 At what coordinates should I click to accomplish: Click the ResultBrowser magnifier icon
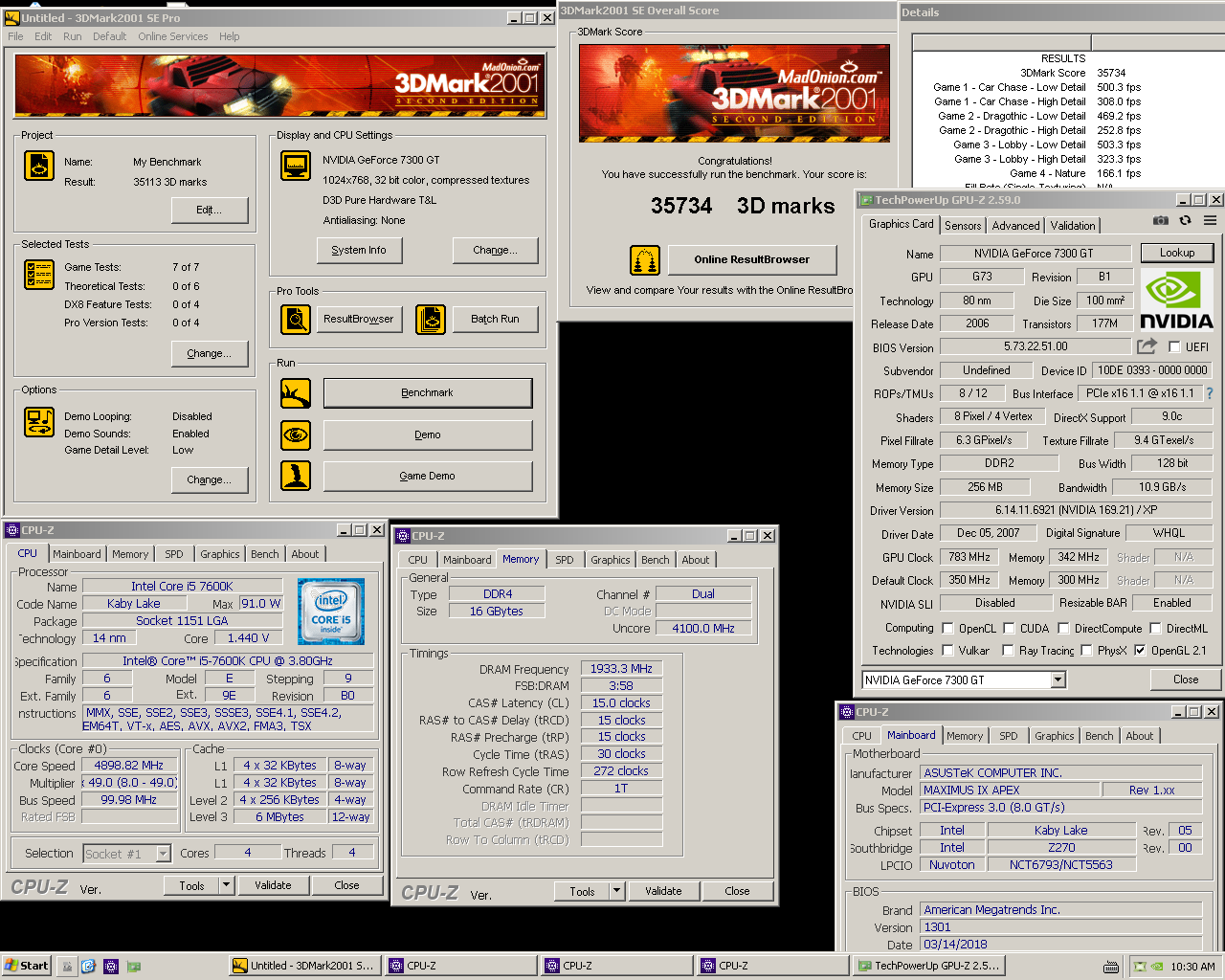296,320
